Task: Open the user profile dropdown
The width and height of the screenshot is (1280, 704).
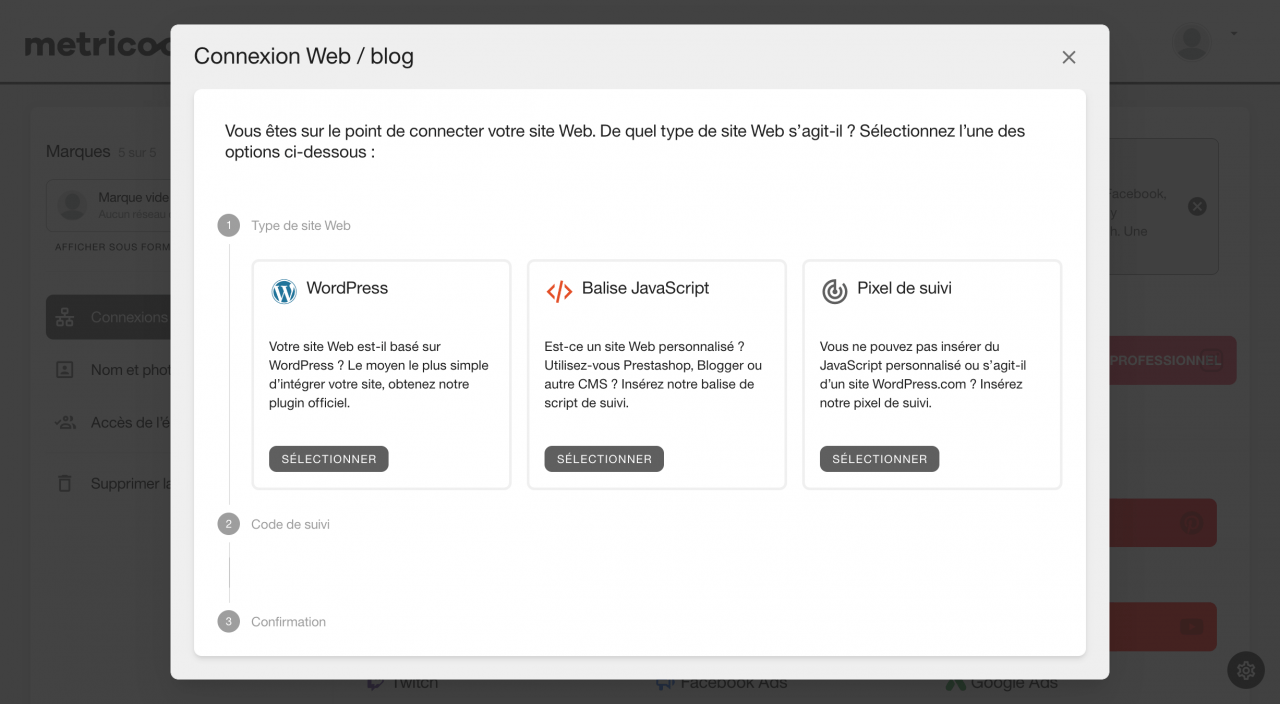Action: (x=1191, y=42)
